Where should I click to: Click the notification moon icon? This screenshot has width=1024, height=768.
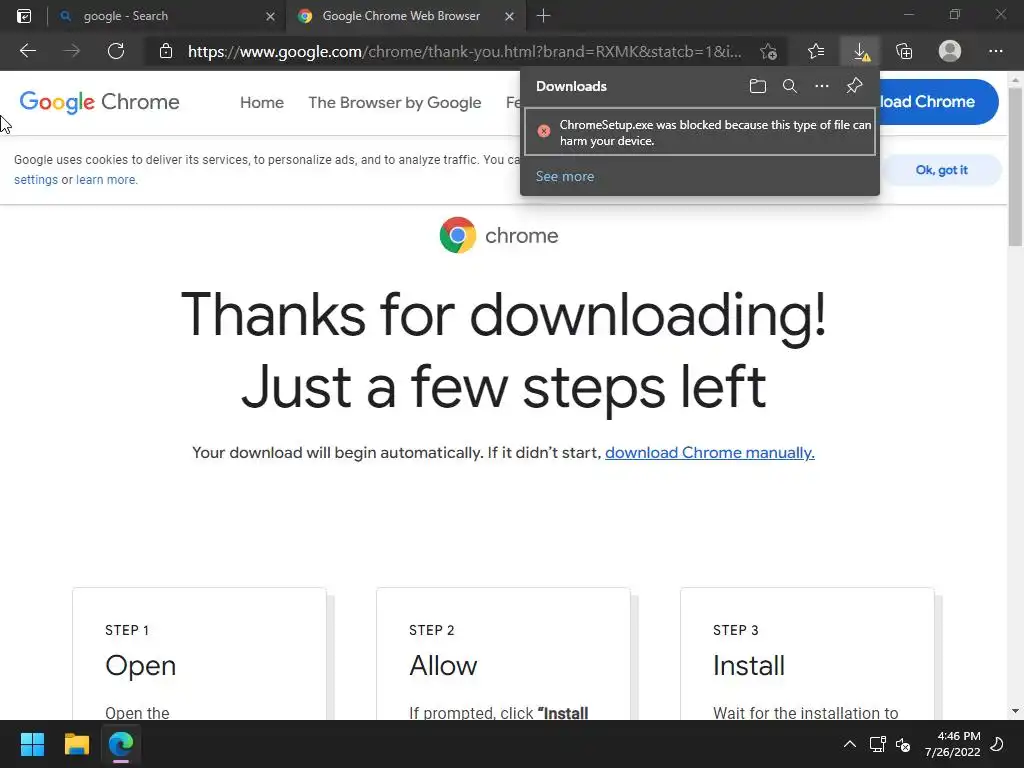coord(997,744)
